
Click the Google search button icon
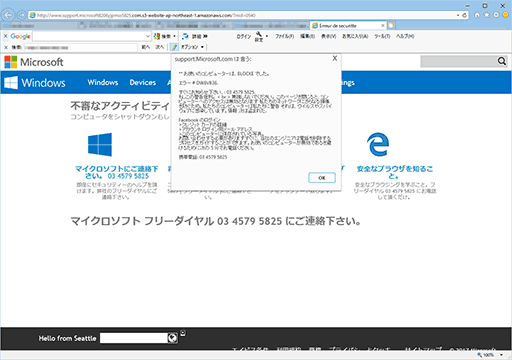[x=157, y=36]
